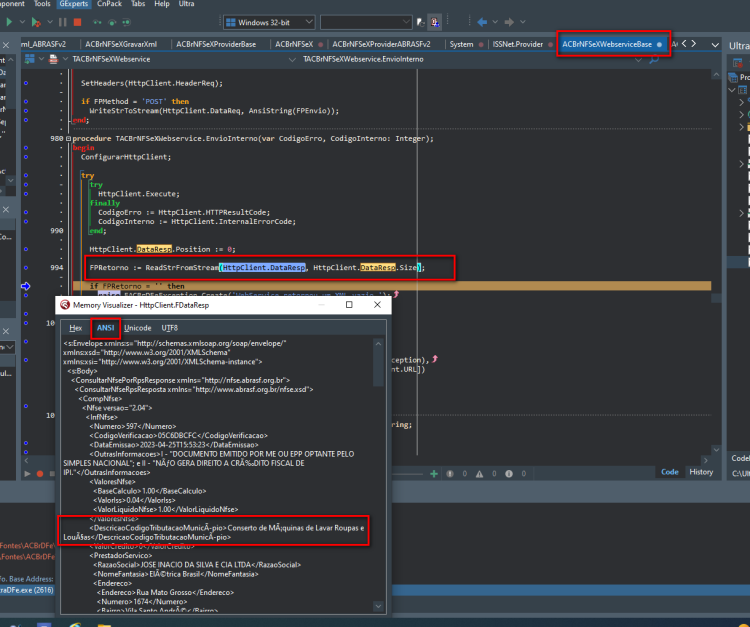Collapse EnvioInterno procedure fold marker
750x627 pixels.
pyautogui.click(x=68, y=139)
